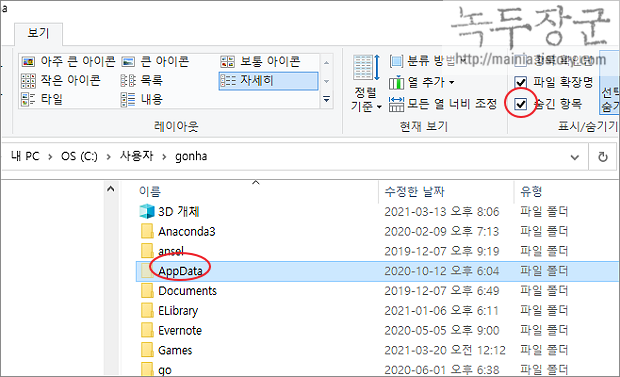Click 내 PC in address path
Screen dimensions: 620x377
point(25,157)
